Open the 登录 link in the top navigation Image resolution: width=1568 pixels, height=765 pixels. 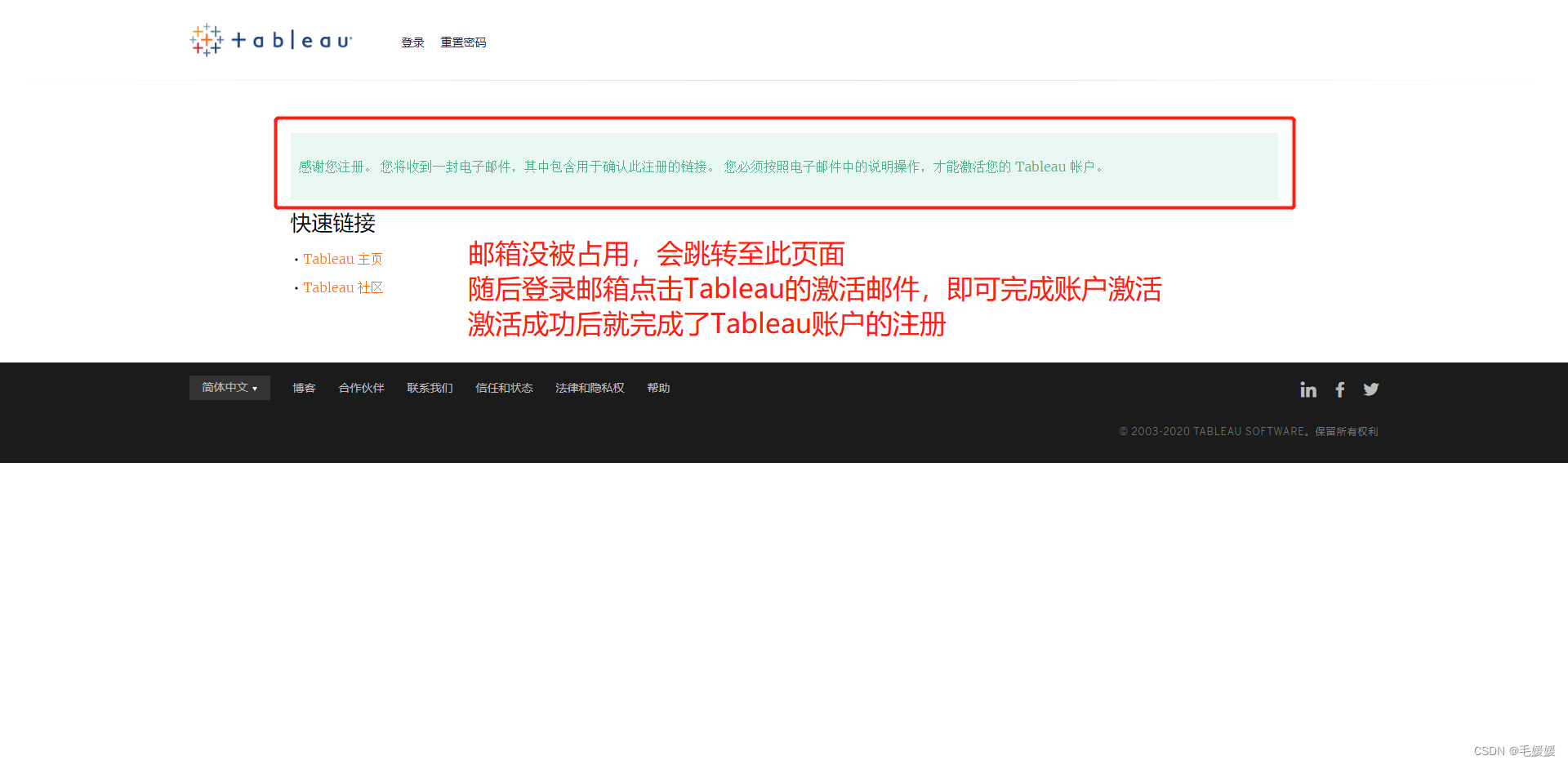(x=412, y=42)
